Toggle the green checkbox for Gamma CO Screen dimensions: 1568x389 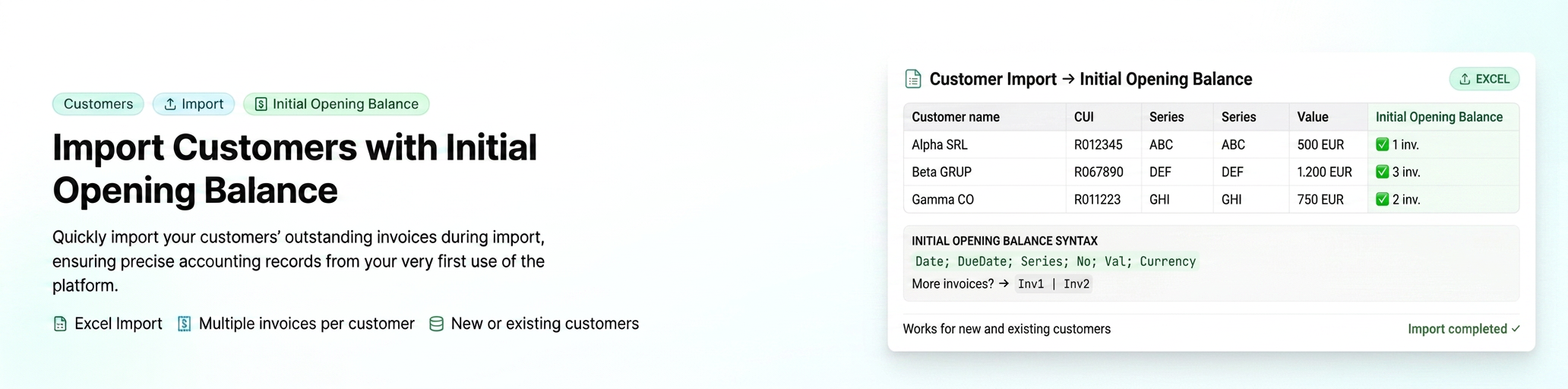1383,199
